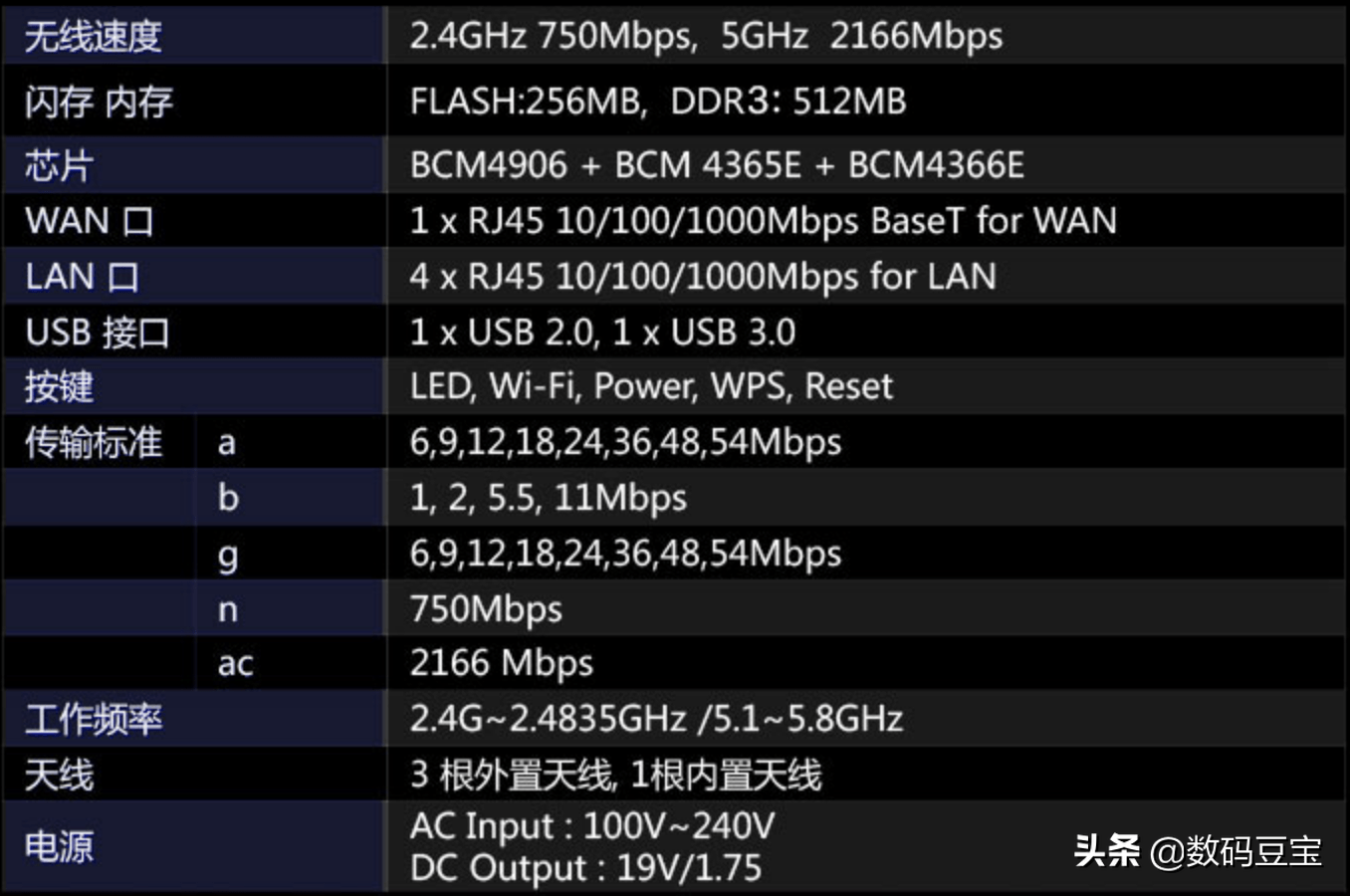Click the 按键 row label
The height and width of the screenshot is (896, 1350).
point(59,386)
